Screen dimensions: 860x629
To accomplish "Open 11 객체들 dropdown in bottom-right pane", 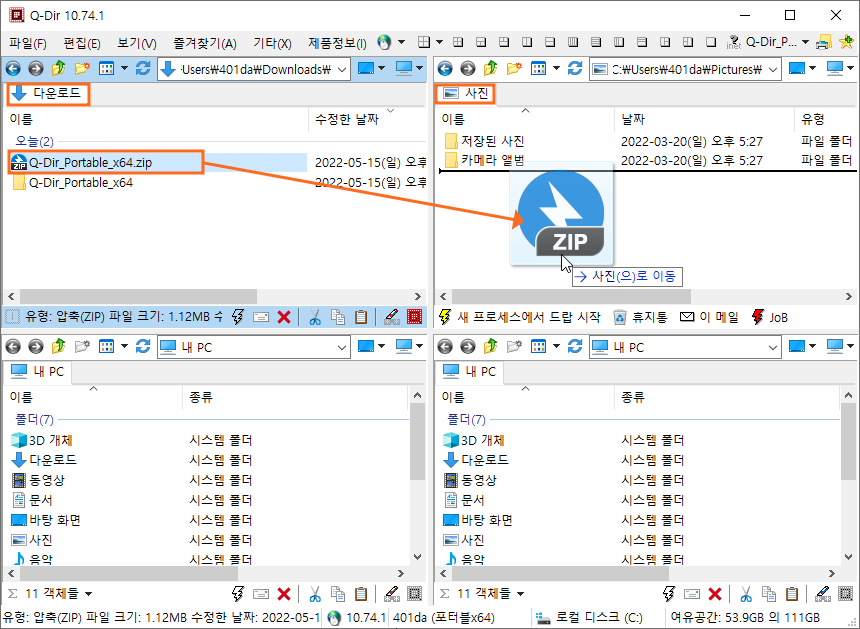I will (520, 594).
